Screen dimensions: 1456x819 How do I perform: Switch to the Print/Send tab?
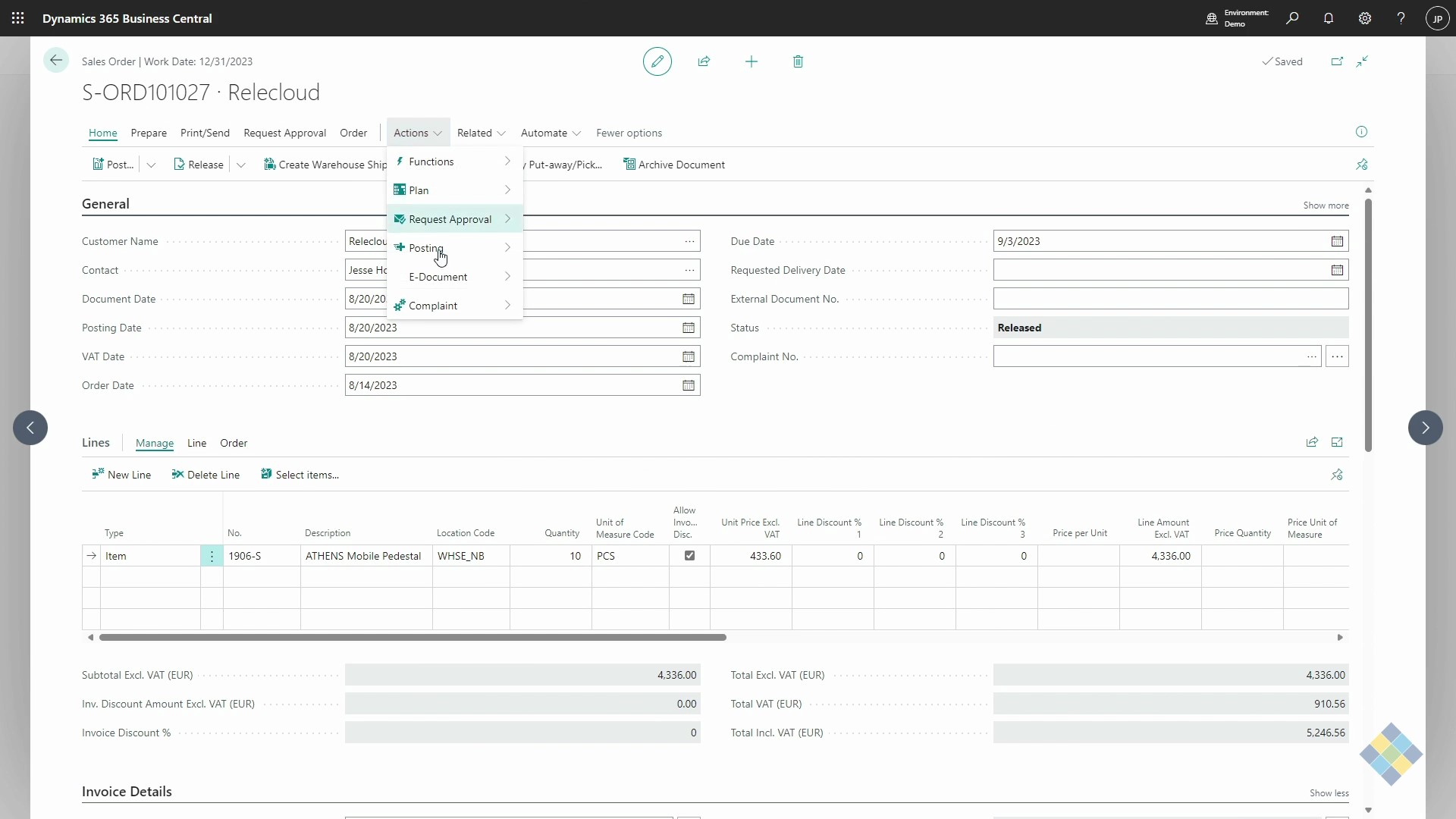click(205, 133)
